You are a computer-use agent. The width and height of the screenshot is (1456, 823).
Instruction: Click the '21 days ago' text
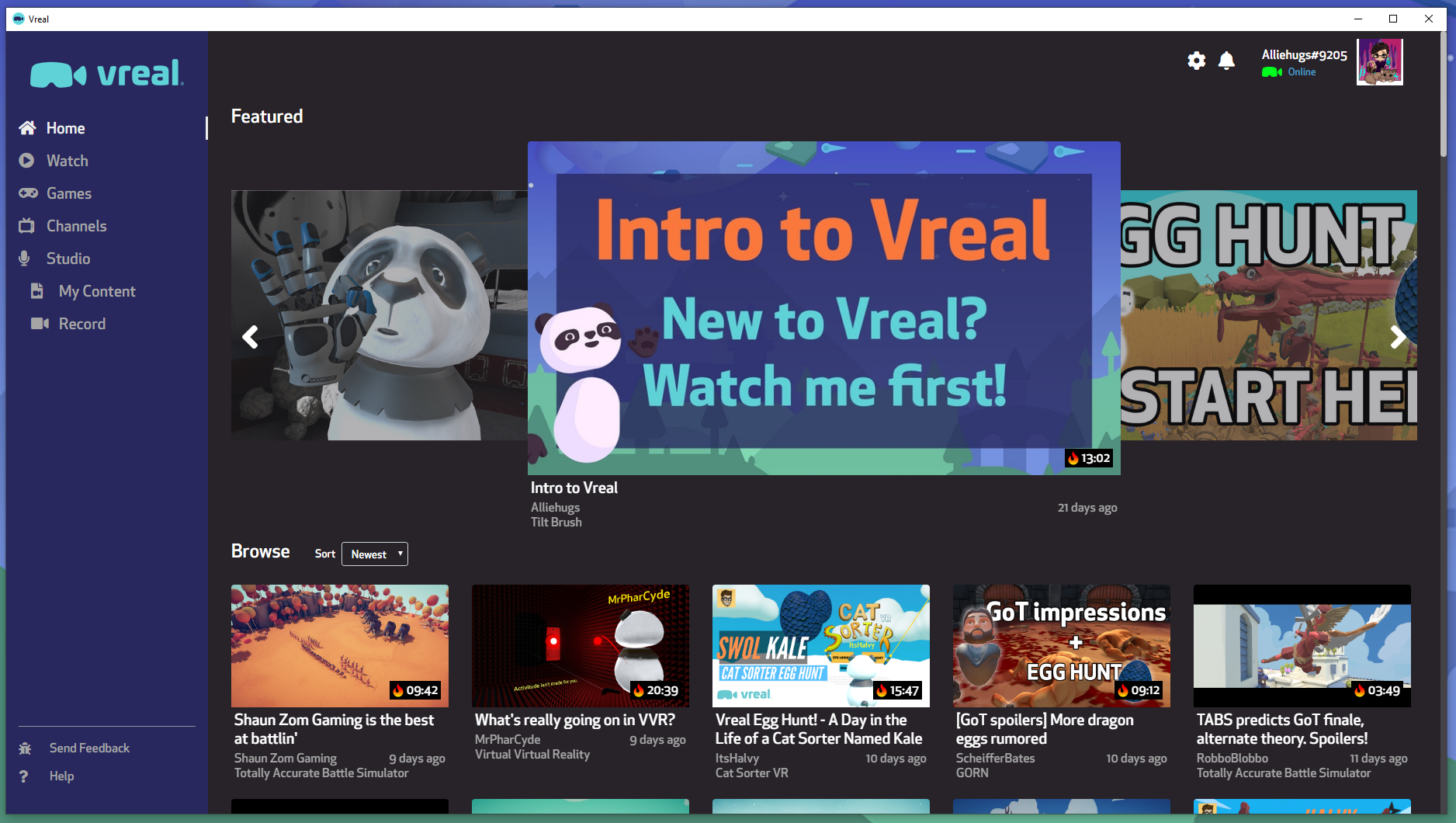1087,507
